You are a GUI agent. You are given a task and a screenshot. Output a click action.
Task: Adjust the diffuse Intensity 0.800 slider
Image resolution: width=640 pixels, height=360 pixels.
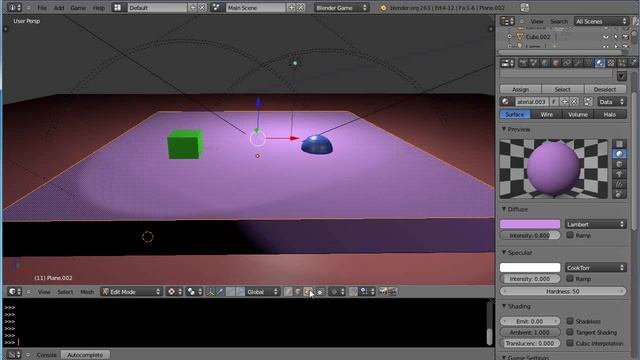click(530, 236)
